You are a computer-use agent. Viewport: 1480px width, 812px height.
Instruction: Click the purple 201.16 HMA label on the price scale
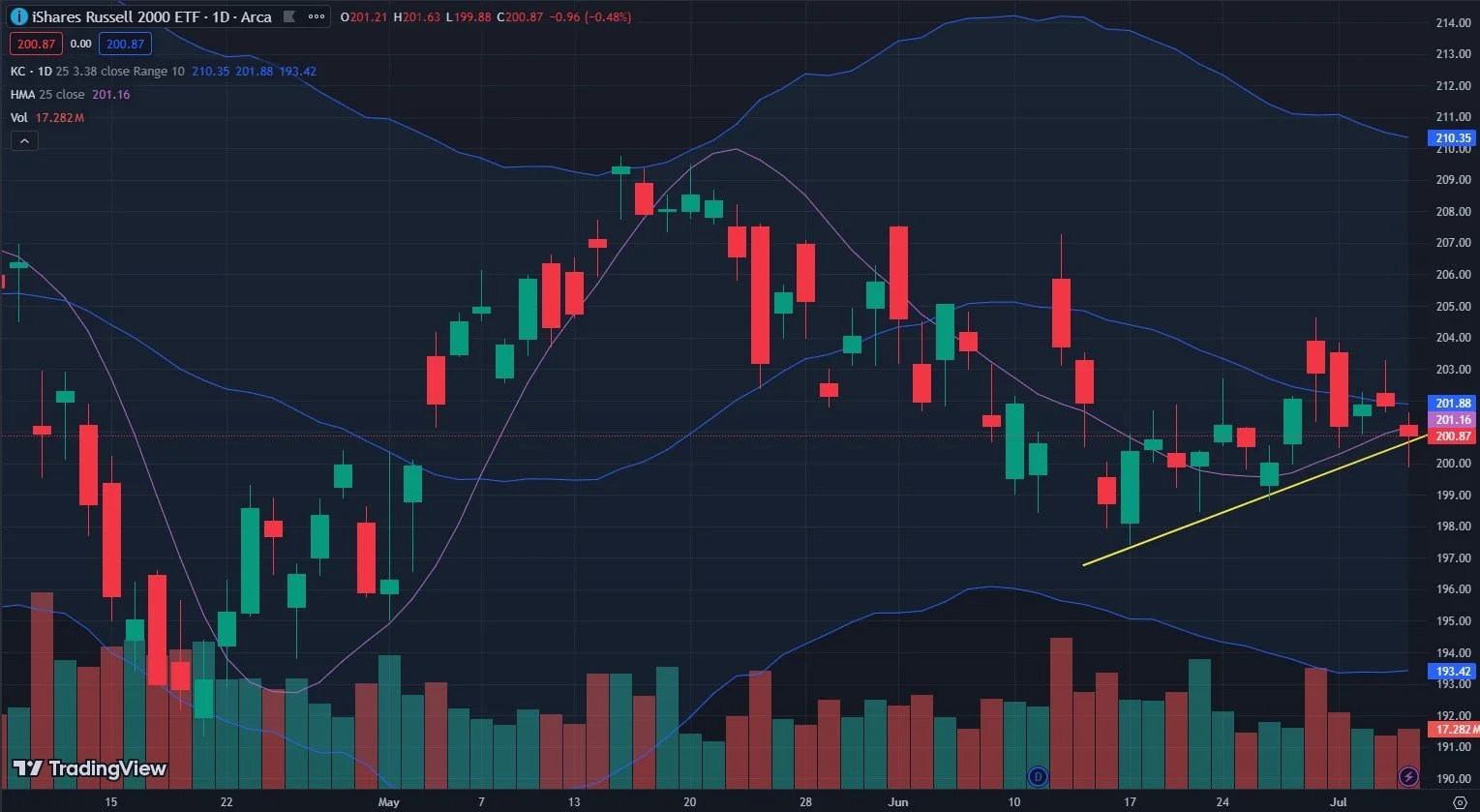(1454, 420)
